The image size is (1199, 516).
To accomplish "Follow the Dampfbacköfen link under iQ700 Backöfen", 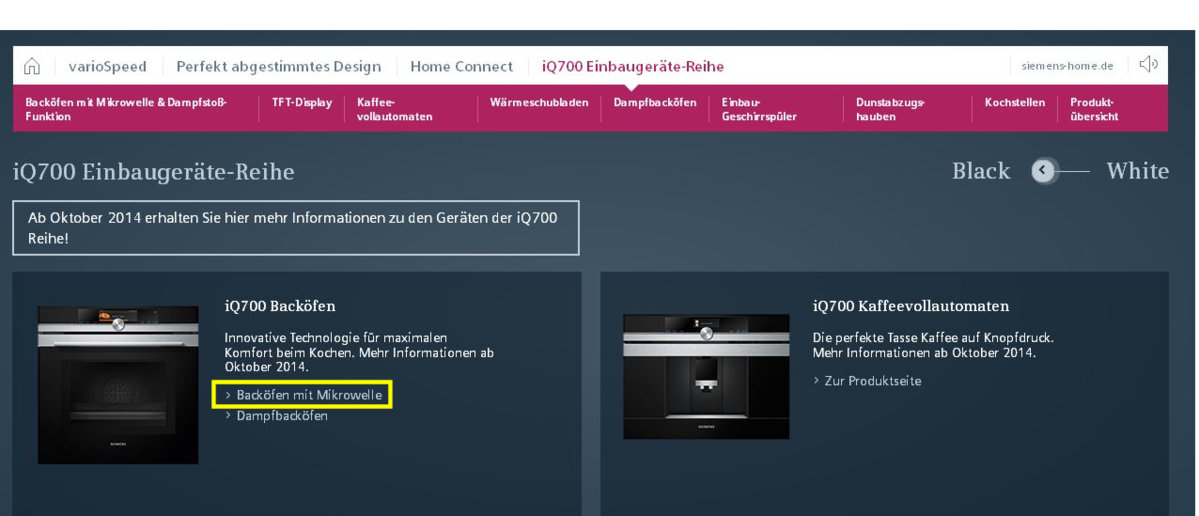I will tap(281, 416).
